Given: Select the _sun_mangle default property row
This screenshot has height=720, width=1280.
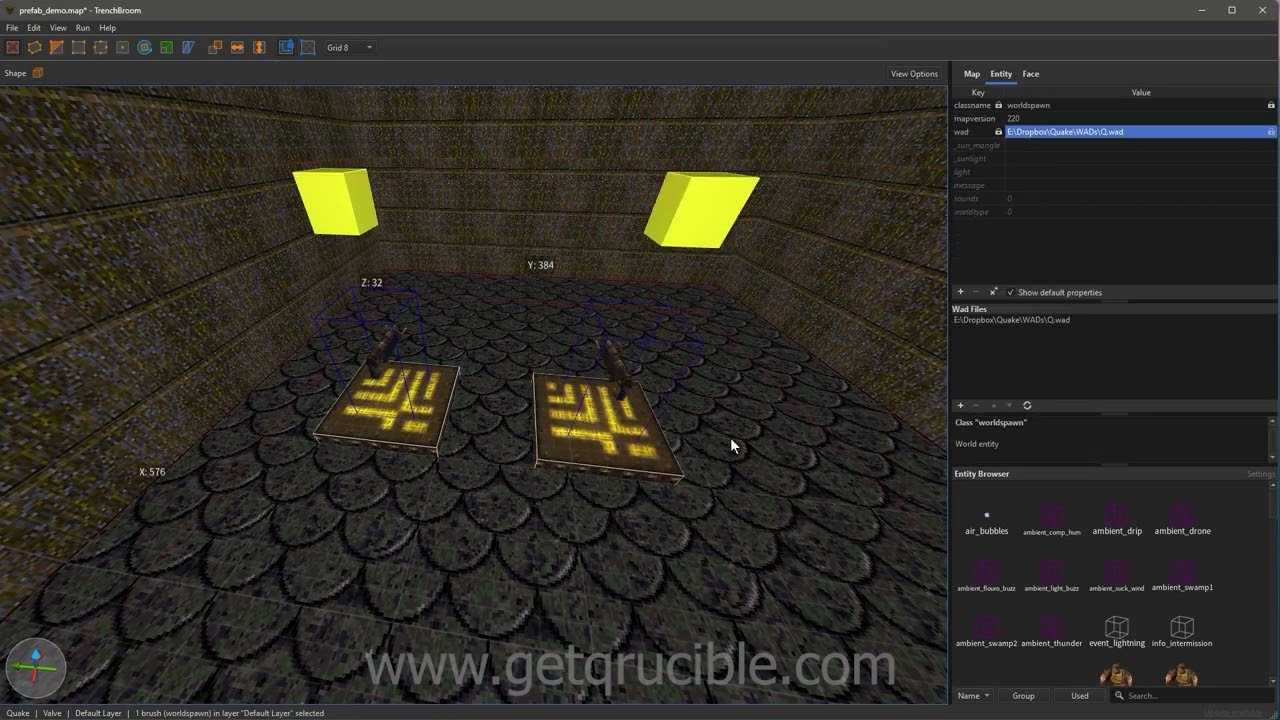Looking at the screenshot, I should coord(1113,145).
